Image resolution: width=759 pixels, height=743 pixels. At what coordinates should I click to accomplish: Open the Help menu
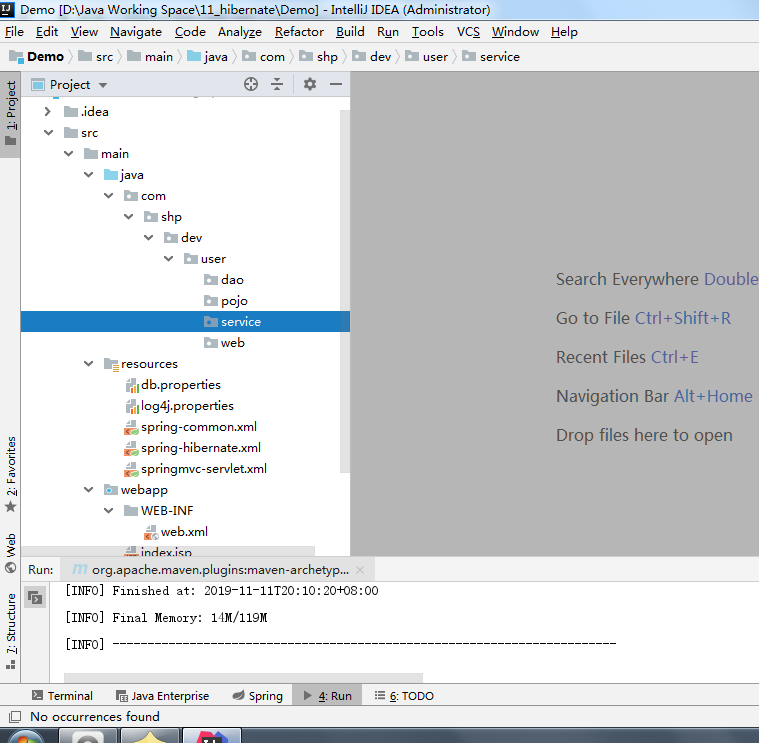coord(564,32)
